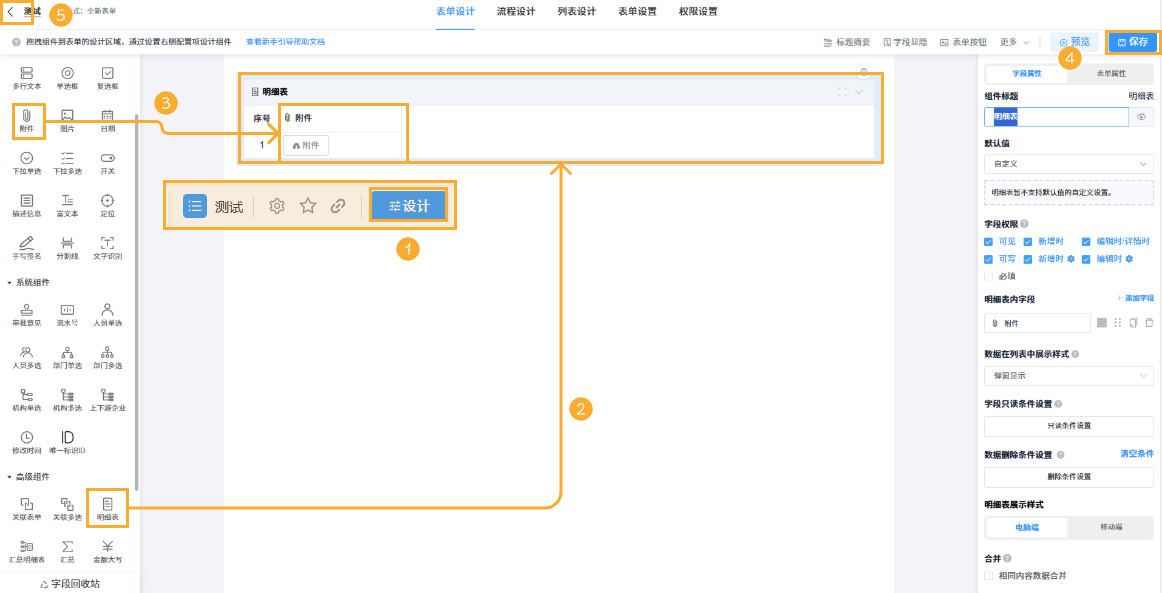Open the 表单属性 tab
Image resolution: width=1162 pixels, height=593 pixels.
tap(1111, 74)
